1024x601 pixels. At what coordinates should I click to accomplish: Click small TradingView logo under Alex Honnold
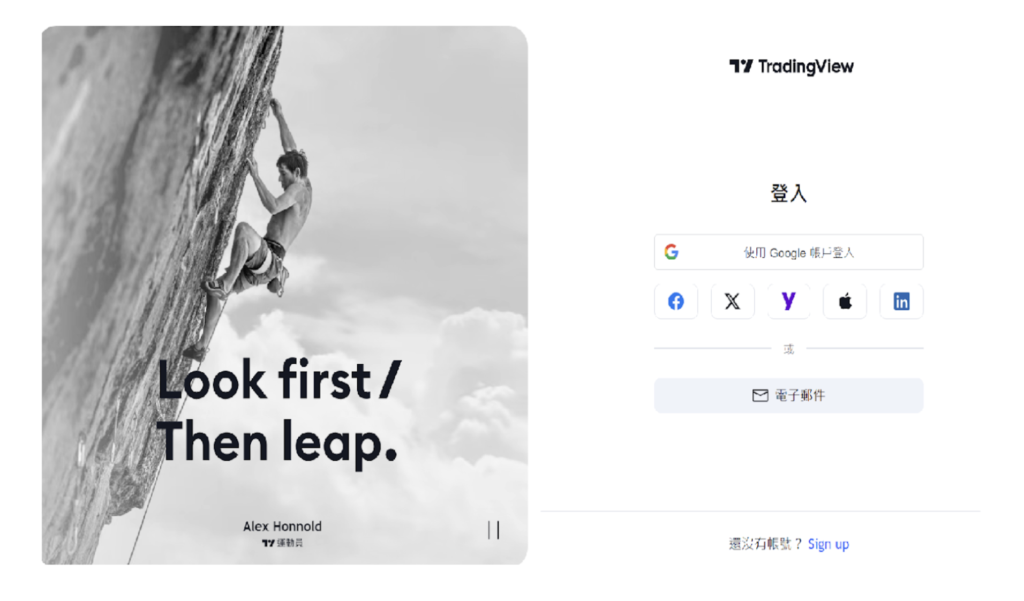[282, 543]
